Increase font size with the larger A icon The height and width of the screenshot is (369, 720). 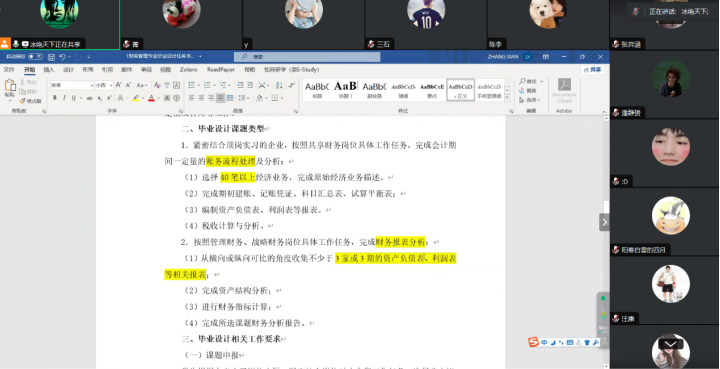(x=118, y=85)
